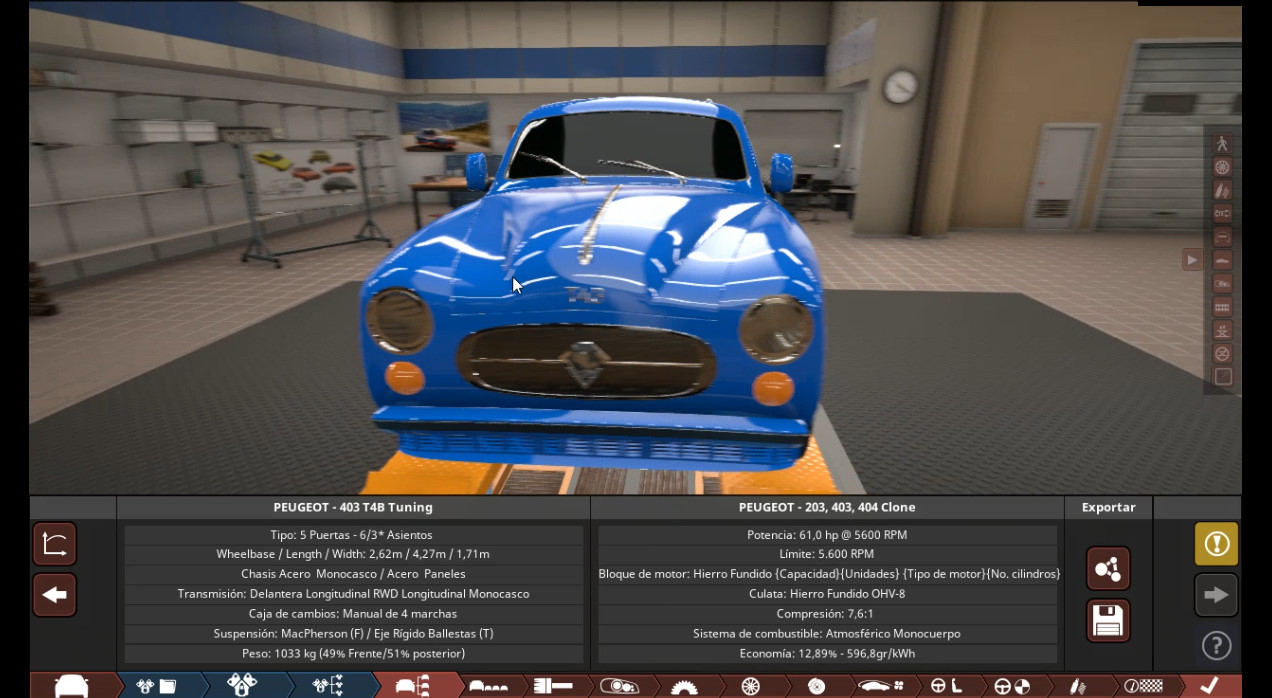Click the Economía: 12,89% row

pyautogui.click(x=827, y=654)
